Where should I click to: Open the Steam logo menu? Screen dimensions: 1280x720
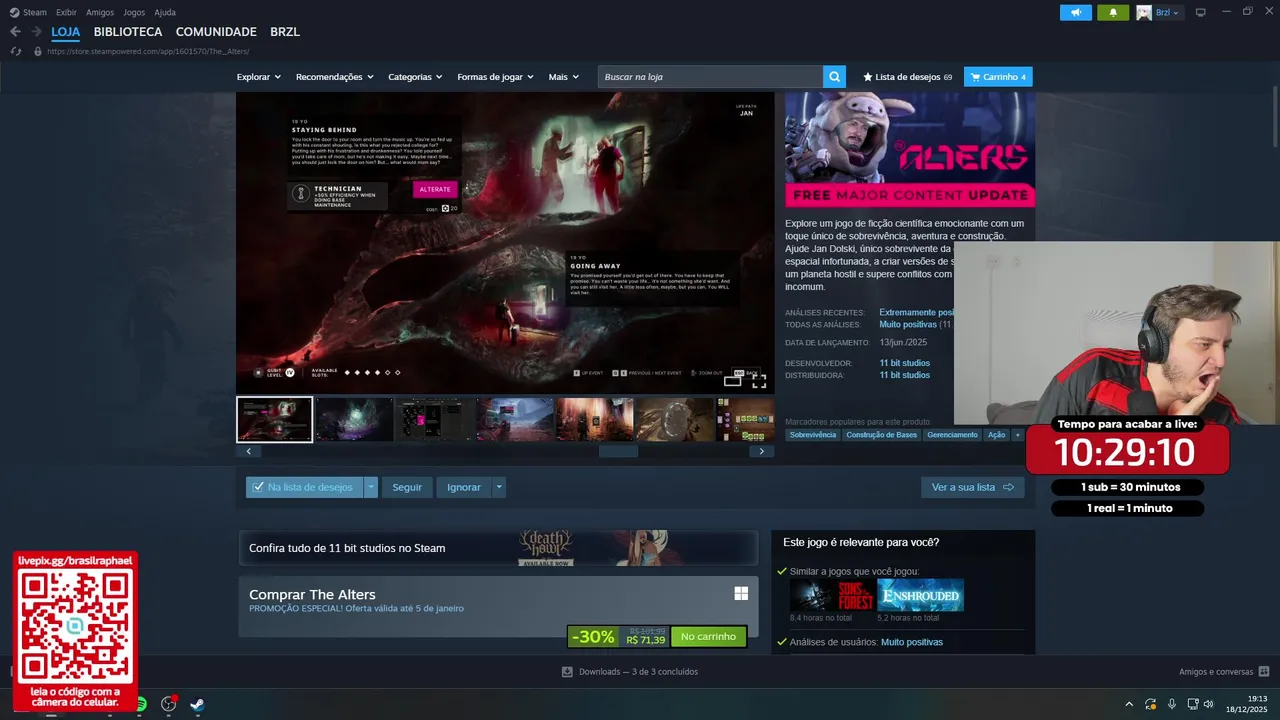point(28,12)
